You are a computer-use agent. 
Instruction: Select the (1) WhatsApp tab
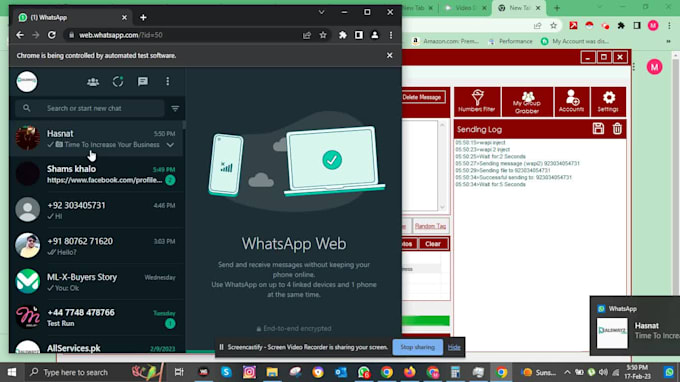tap(72, 17)
